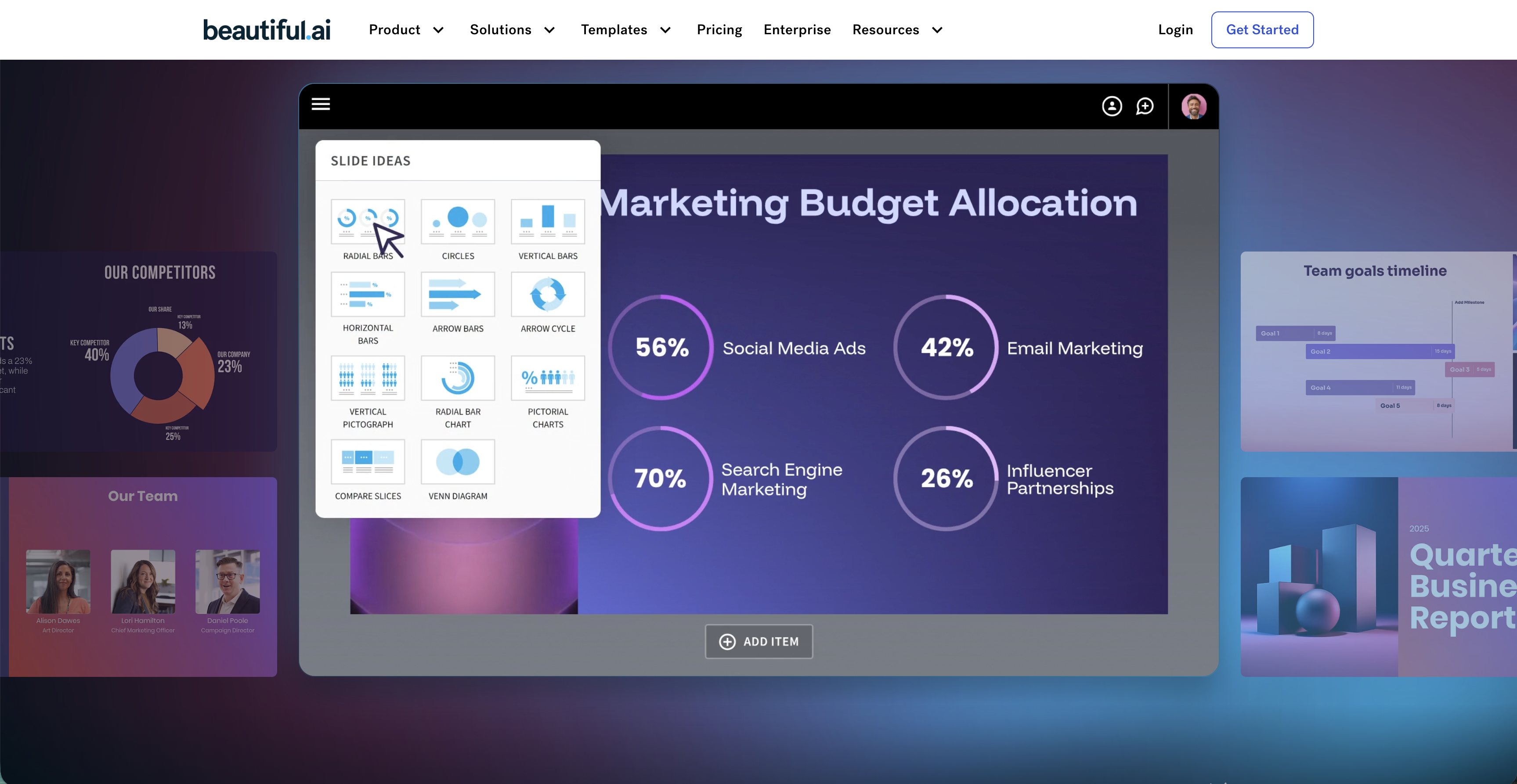The image size is (1517, 784).
Task: Click the Login link
Action: 1175,30
